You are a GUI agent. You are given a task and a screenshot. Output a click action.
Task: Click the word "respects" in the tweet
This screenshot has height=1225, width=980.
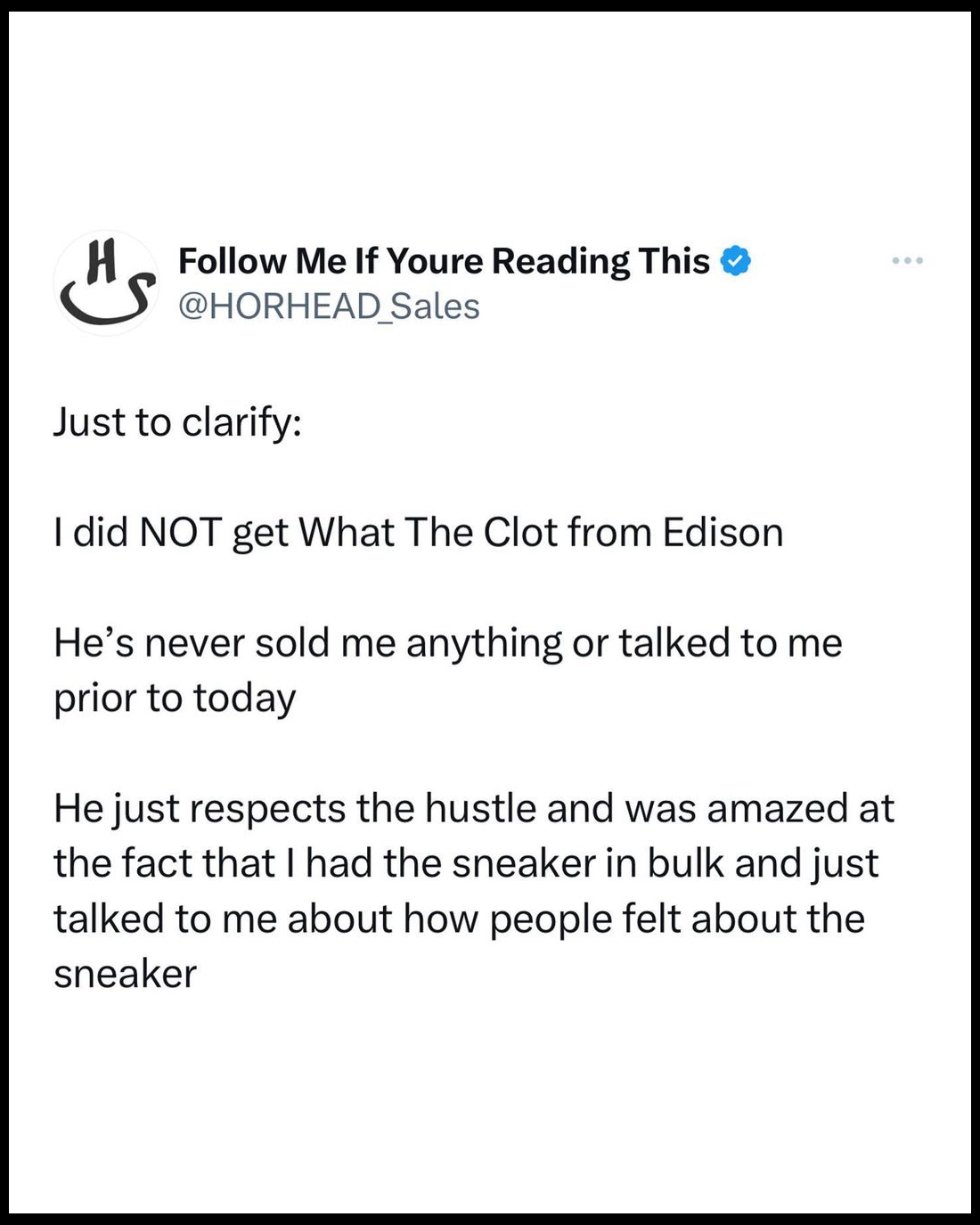tap(267, 809)
